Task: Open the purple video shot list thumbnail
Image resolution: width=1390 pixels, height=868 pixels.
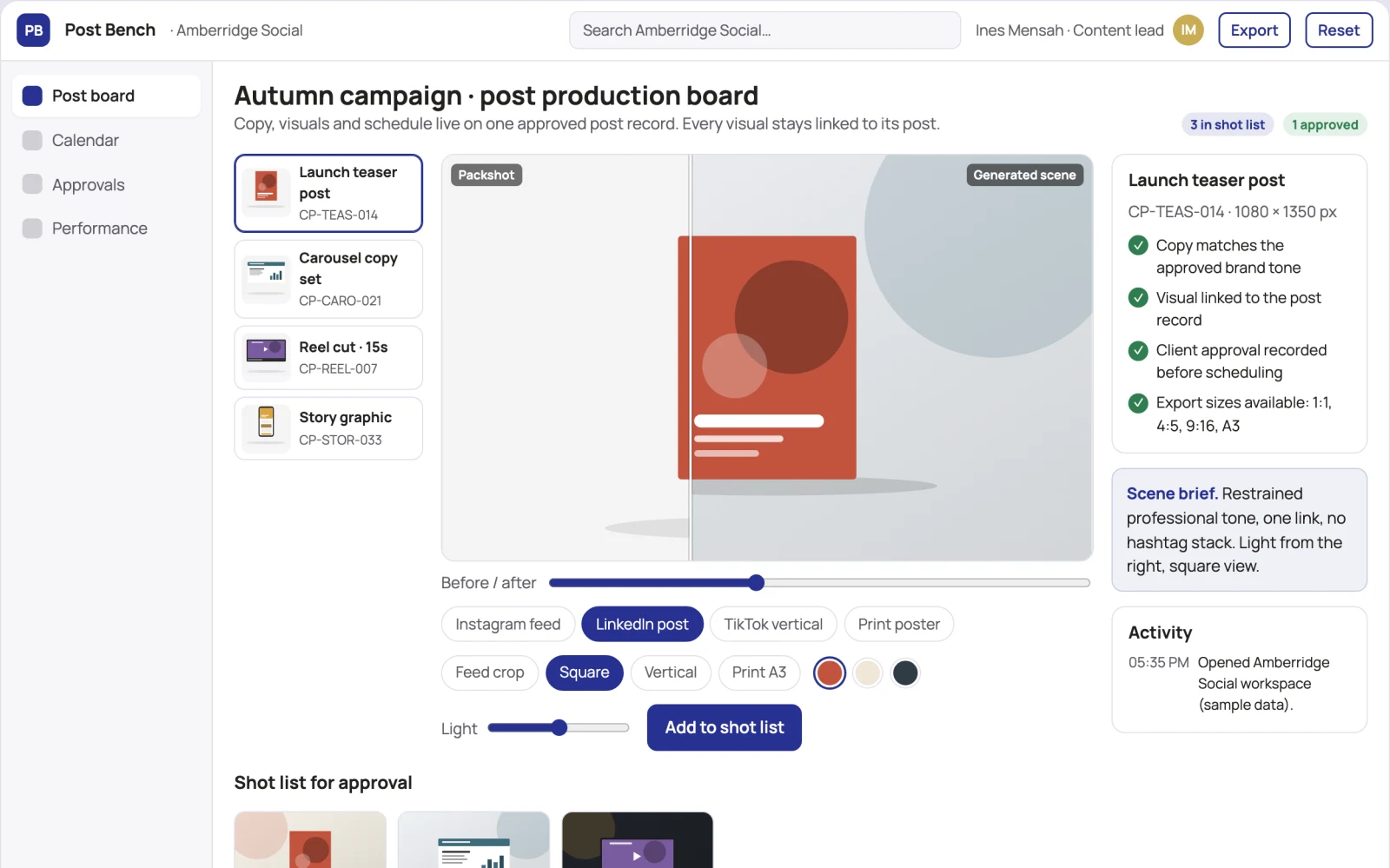Action: pyautogui.click(x=638, y=840)
